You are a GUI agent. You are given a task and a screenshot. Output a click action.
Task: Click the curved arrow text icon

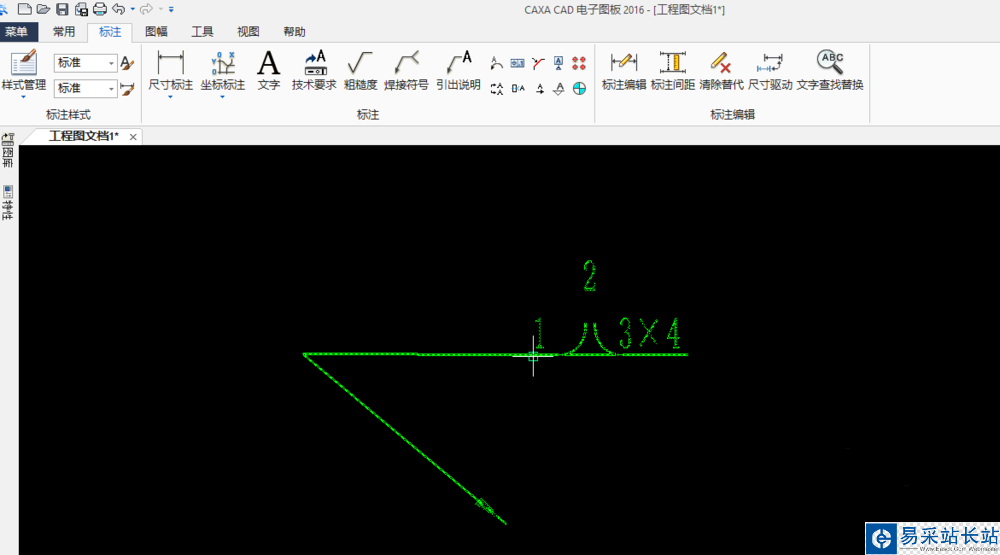497,63
